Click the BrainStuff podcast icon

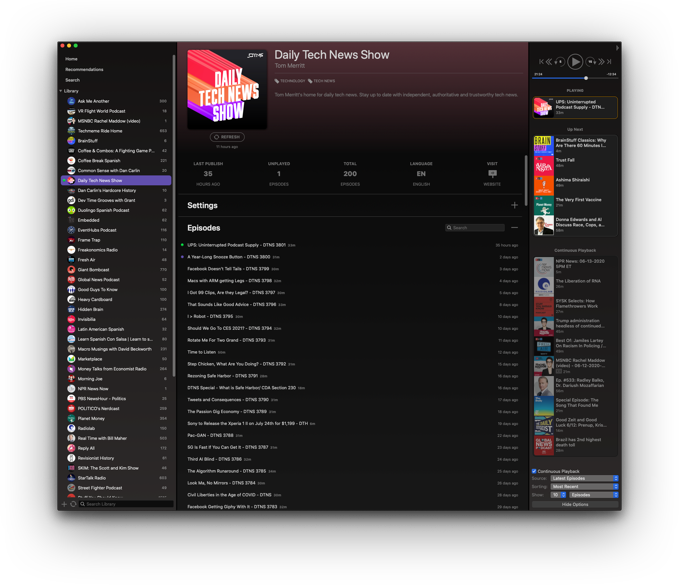pyautogui.click(x=71, y=141)
